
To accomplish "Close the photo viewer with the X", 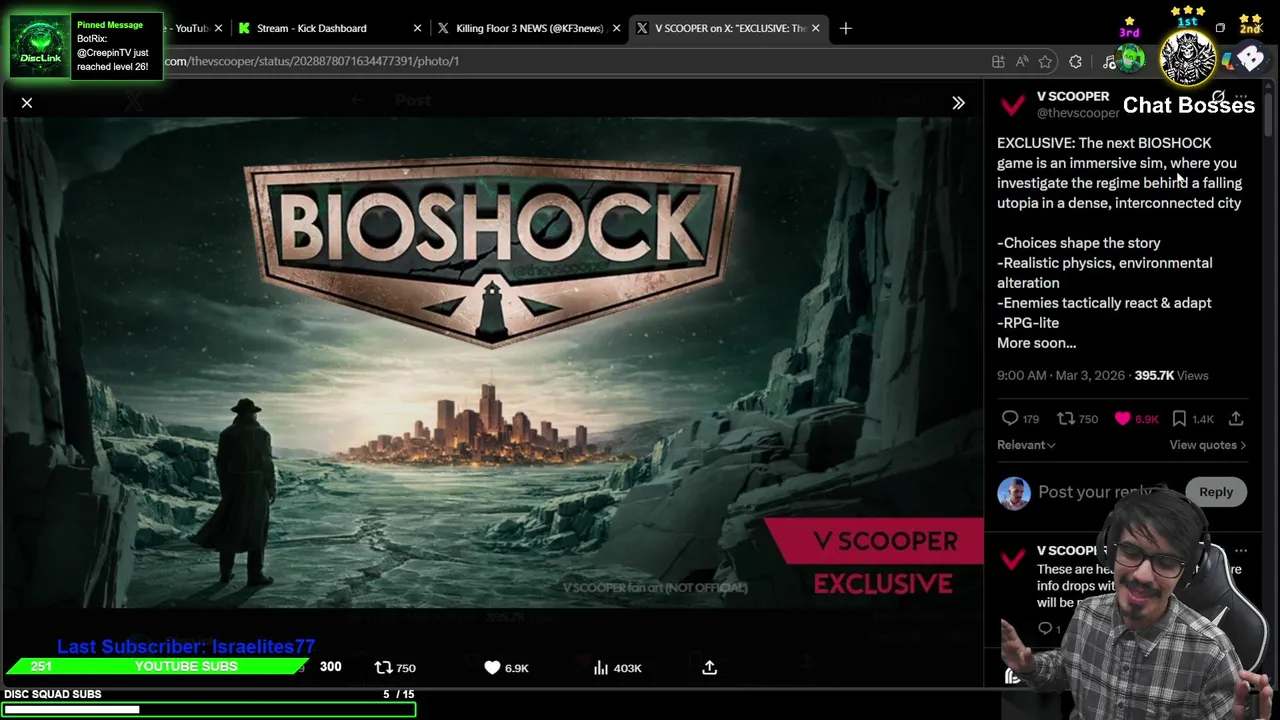I will tap(27, 103).
